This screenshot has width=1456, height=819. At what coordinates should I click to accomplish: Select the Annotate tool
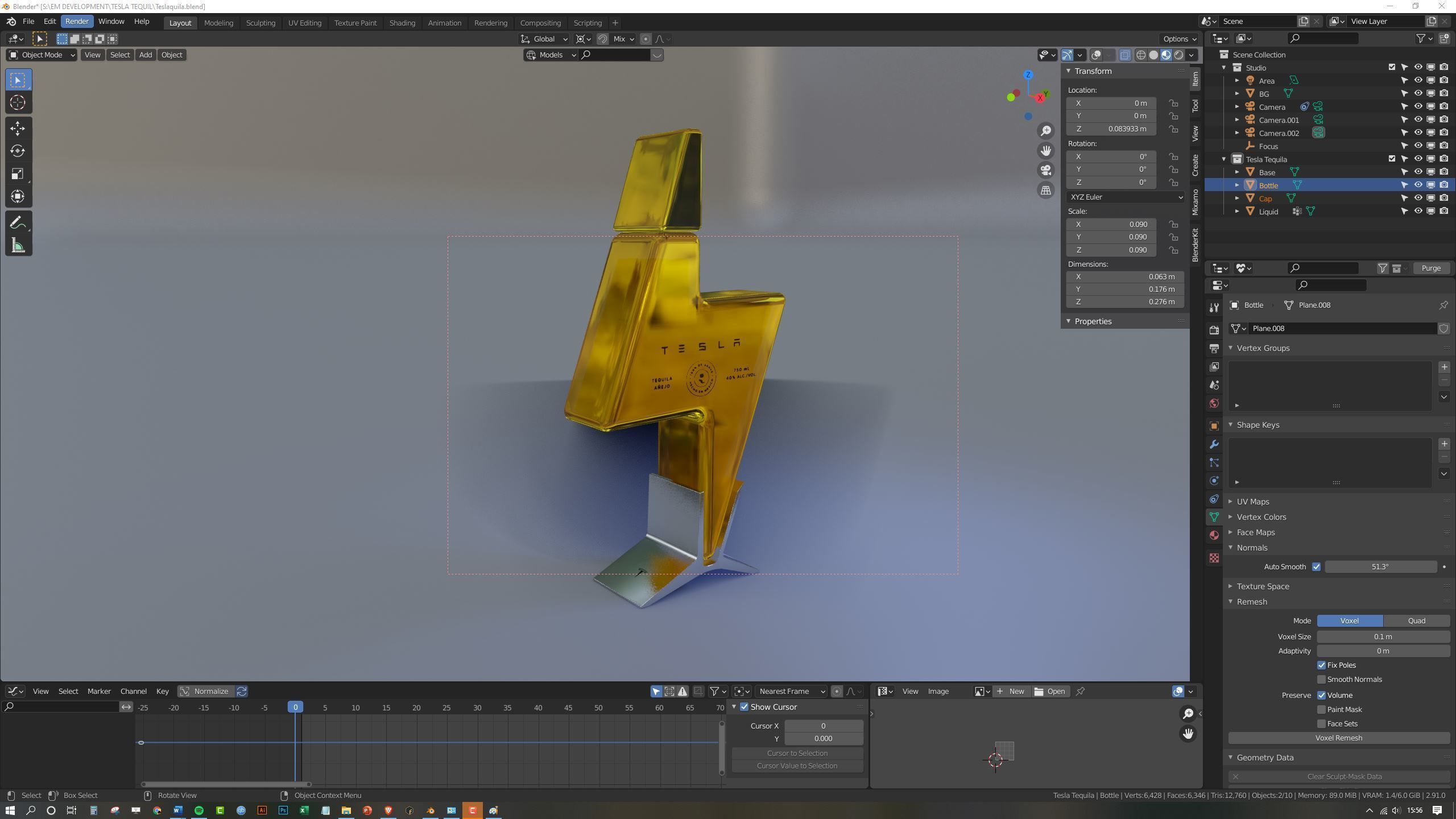click(18, 222)
